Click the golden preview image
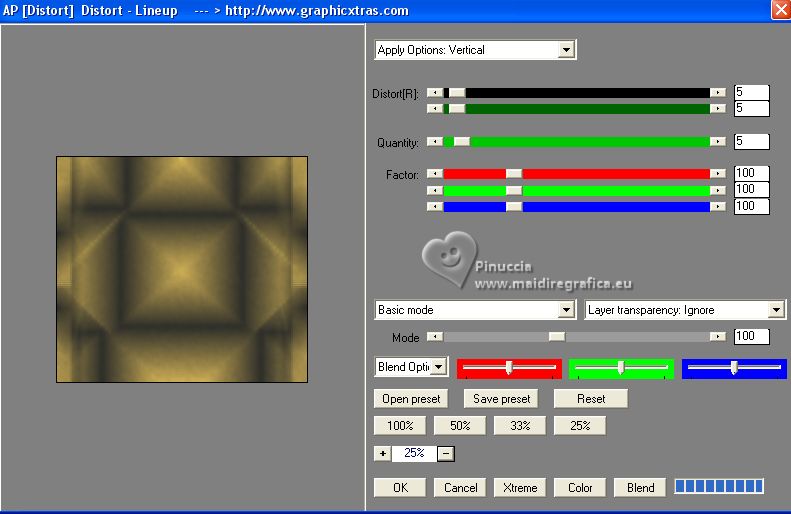Image resolution: width=791 pixels, height=514 pixels. click(x=182, y=269)
